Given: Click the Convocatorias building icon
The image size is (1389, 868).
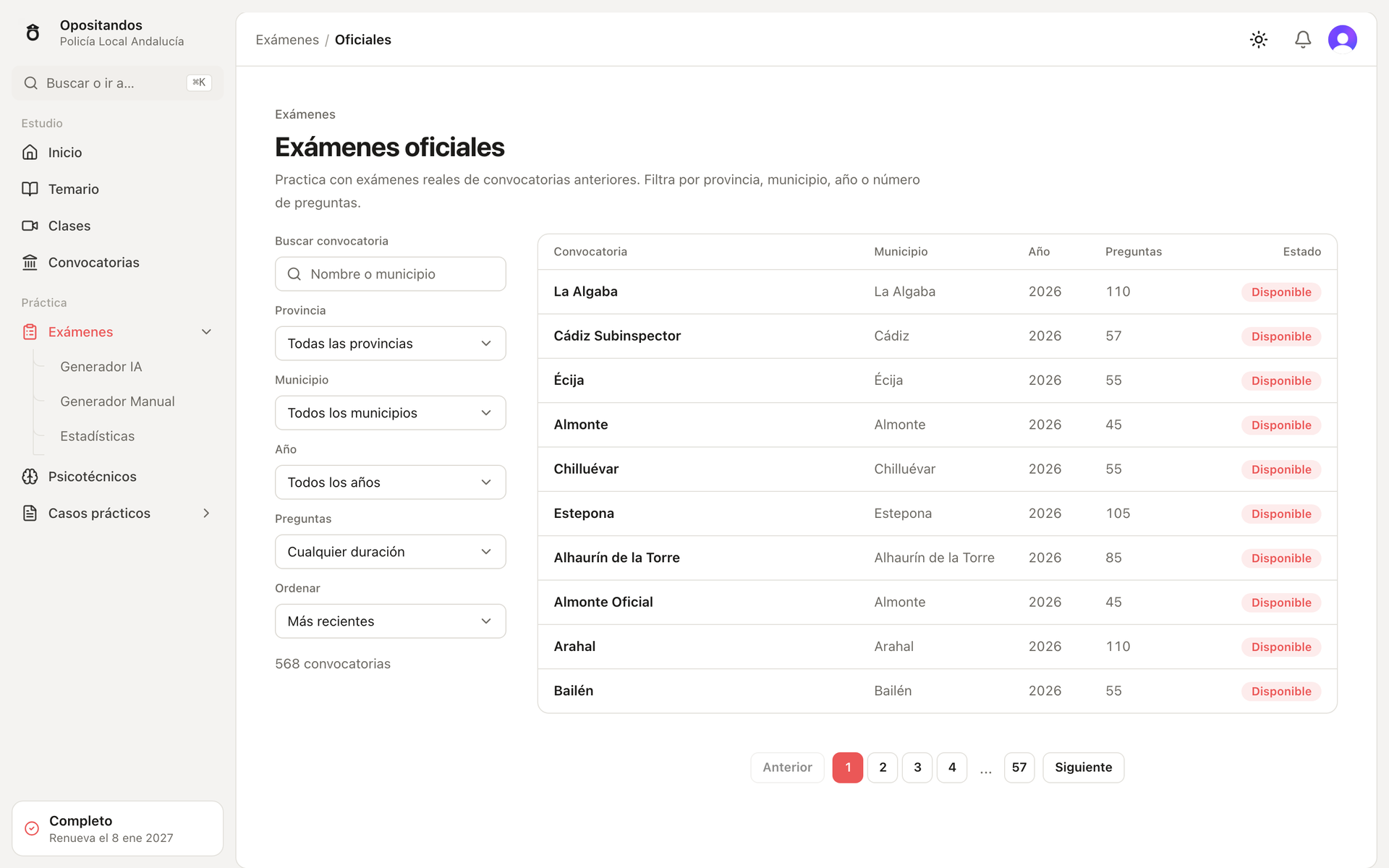Looking at the screenshot, I should pos(30,263).
